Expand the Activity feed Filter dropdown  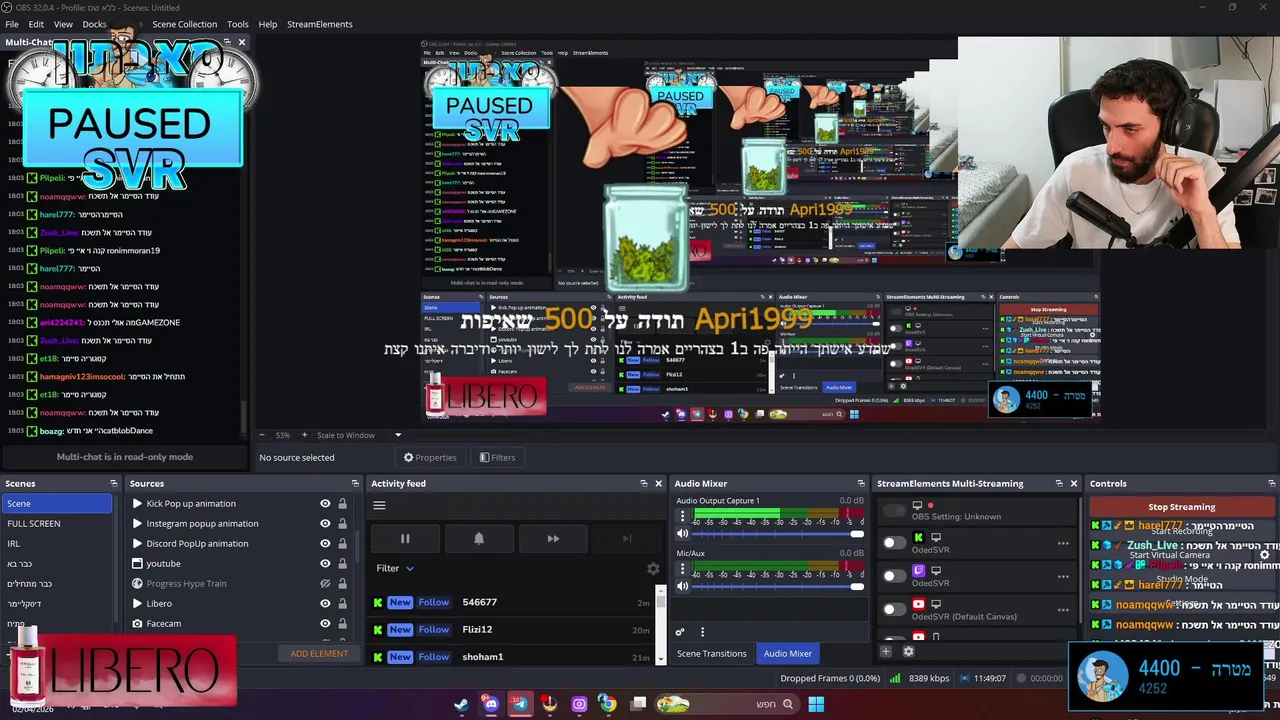(x=395, y=568)
